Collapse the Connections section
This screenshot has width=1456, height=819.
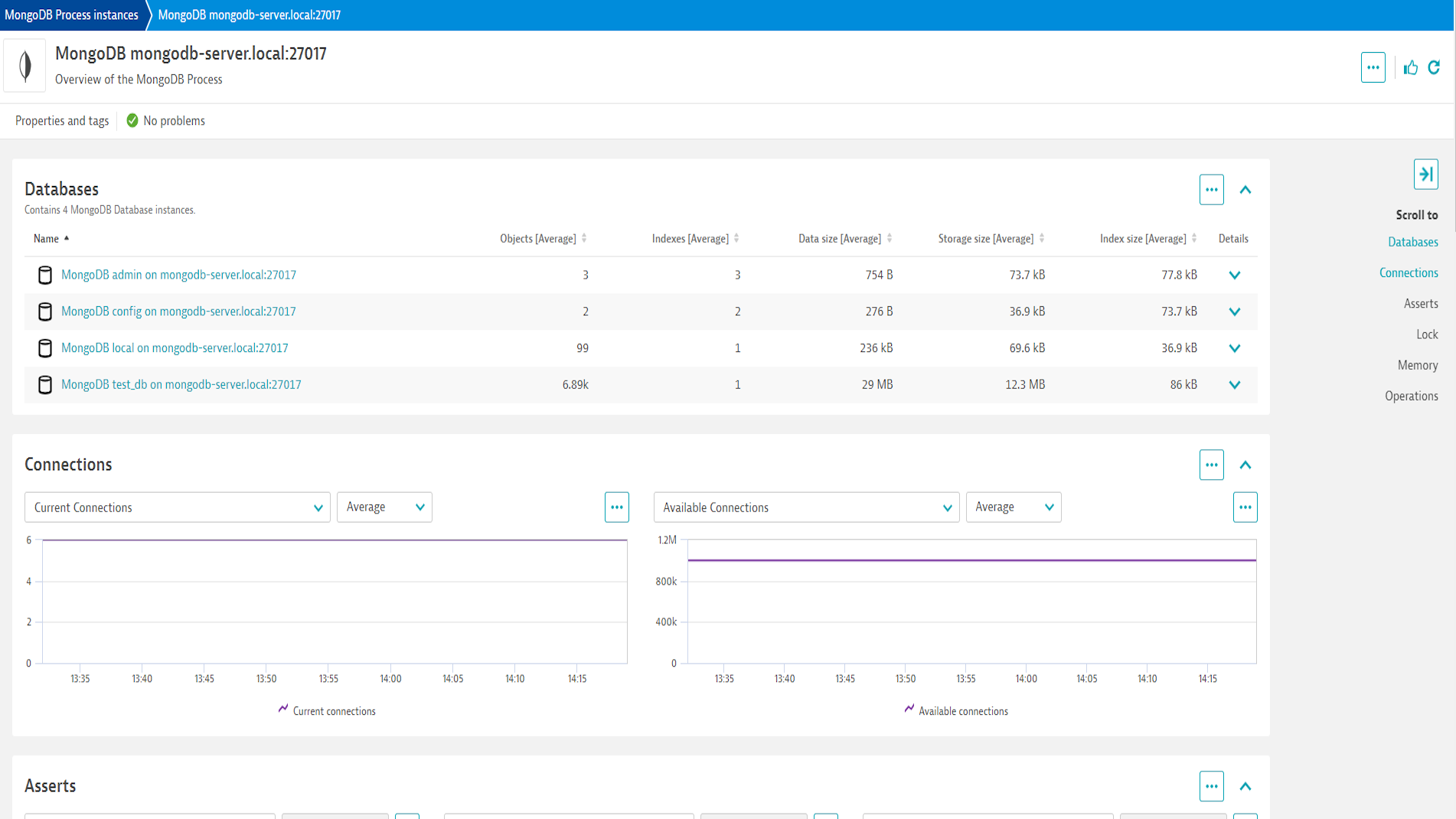(x=1245, y=465)
